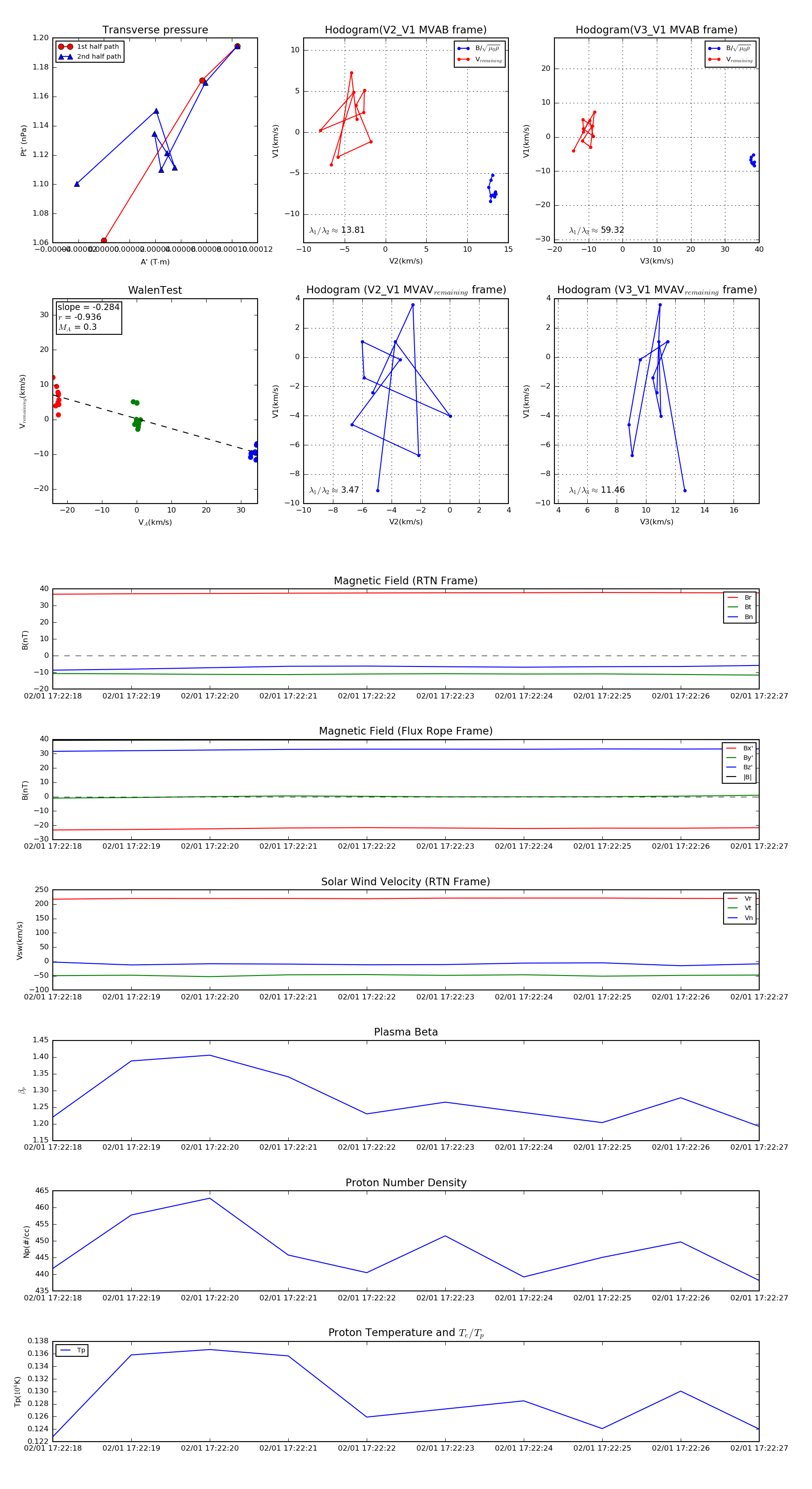The height and width of the screenshot is (1489, 812).
Task: Click the "V_remaining(km/s)" y-axis label
Action: pos(23,401)
